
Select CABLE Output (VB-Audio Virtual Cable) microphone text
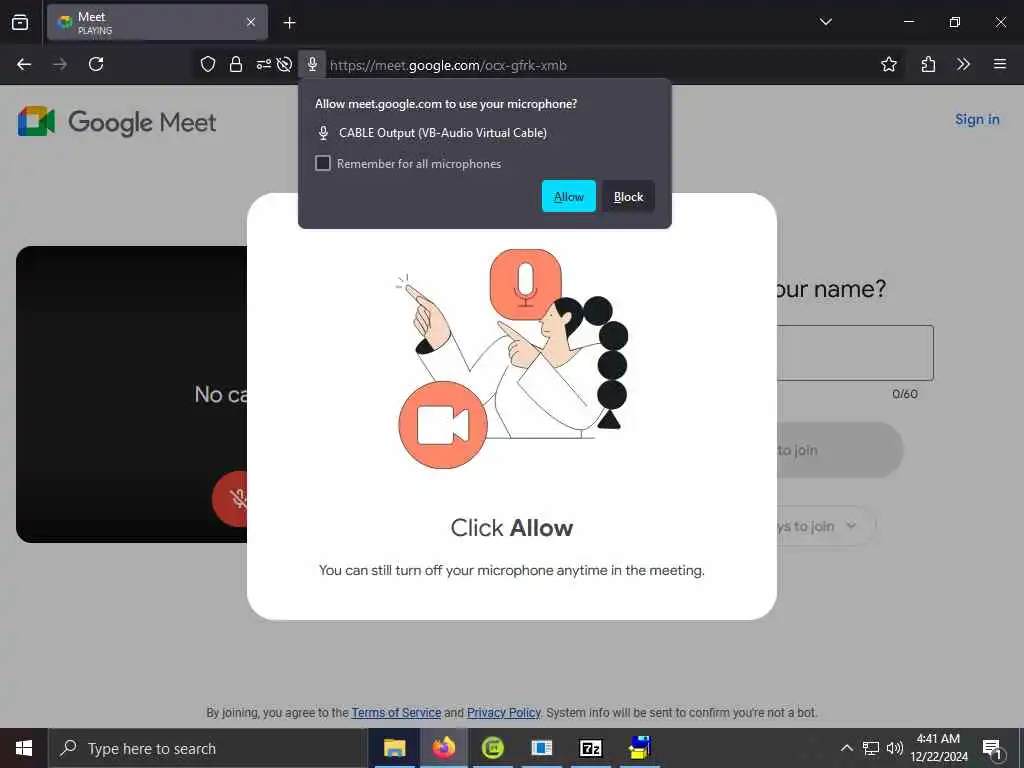pos(443,133)
